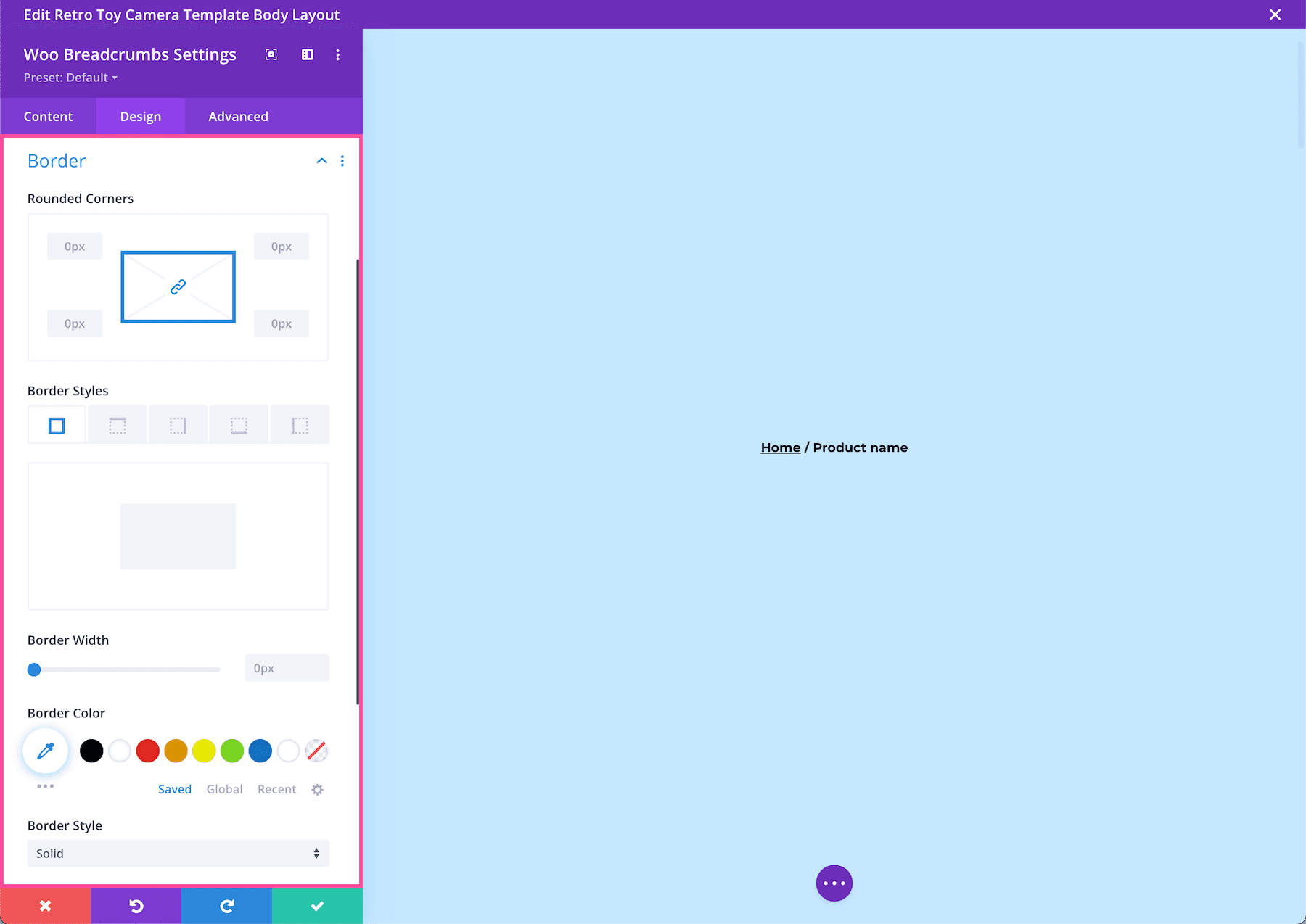Select the left-only border style
1306x924 pixels.
[300, 424]
